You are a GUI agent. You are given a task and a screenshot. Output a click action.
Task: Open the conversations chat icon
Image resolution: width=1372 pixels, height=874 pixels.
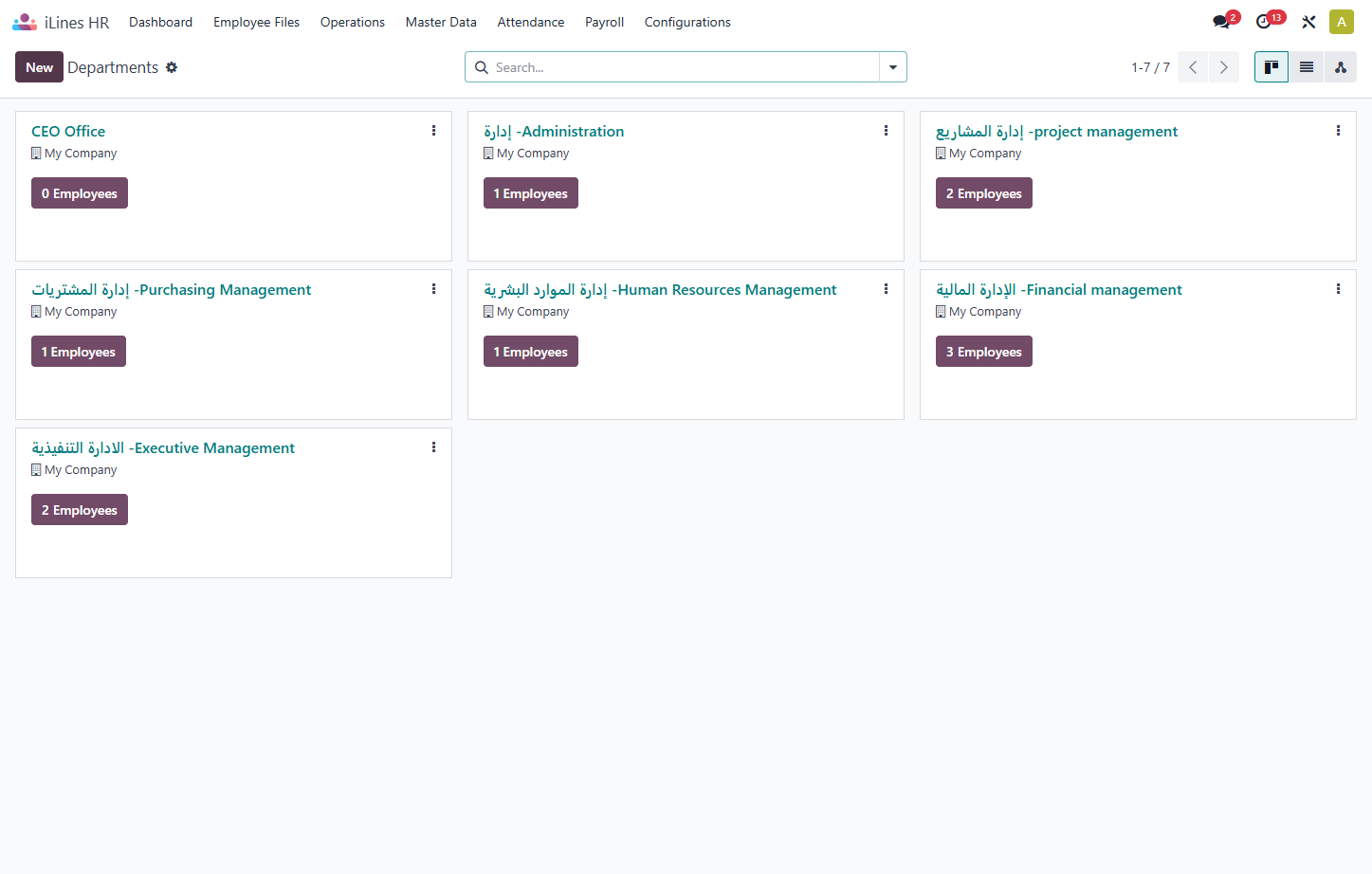coord(1221,22)
